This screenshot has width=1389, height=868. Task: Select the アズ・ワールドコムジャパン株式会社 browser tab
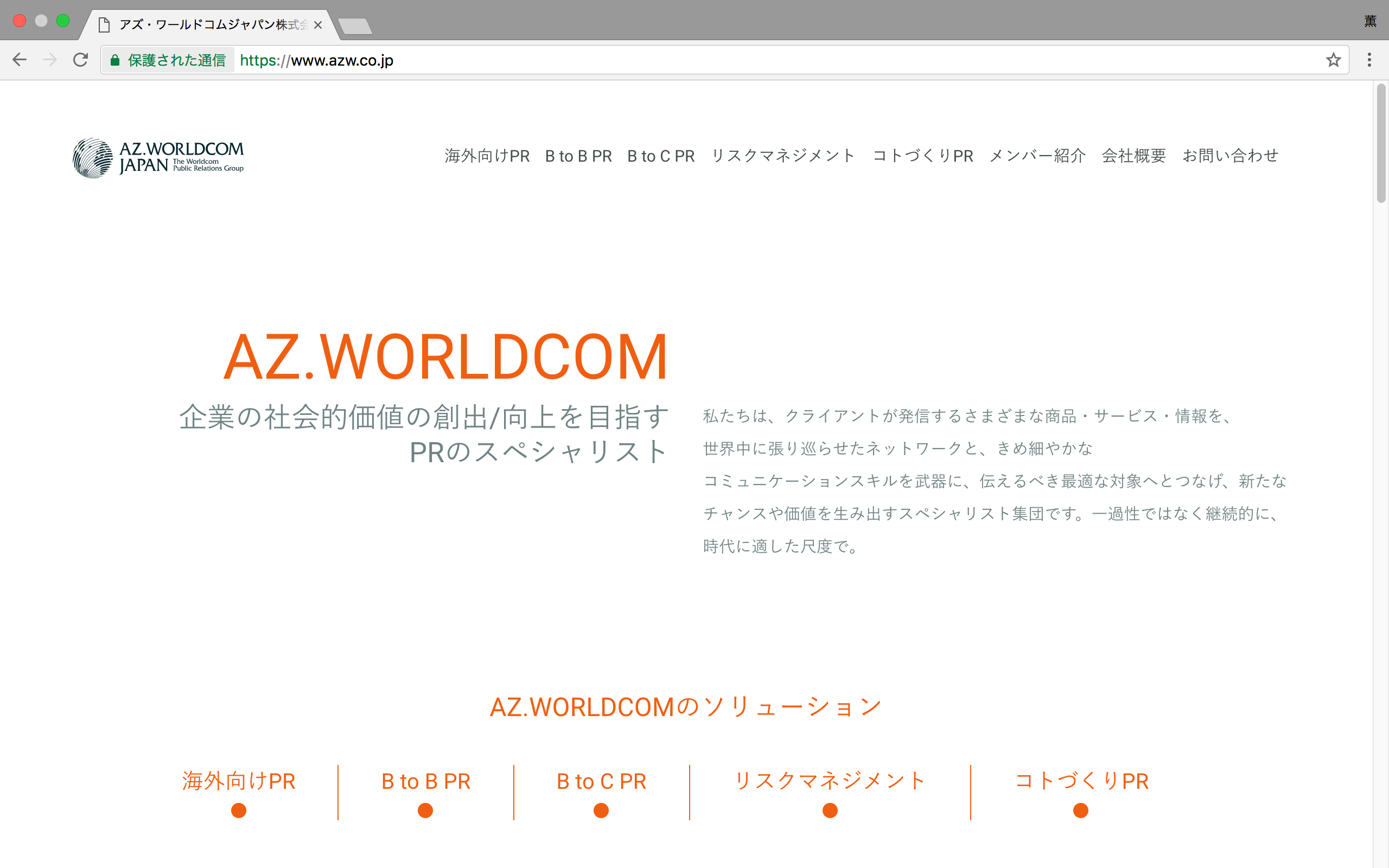pyautogui.click(x=209, y=25)
